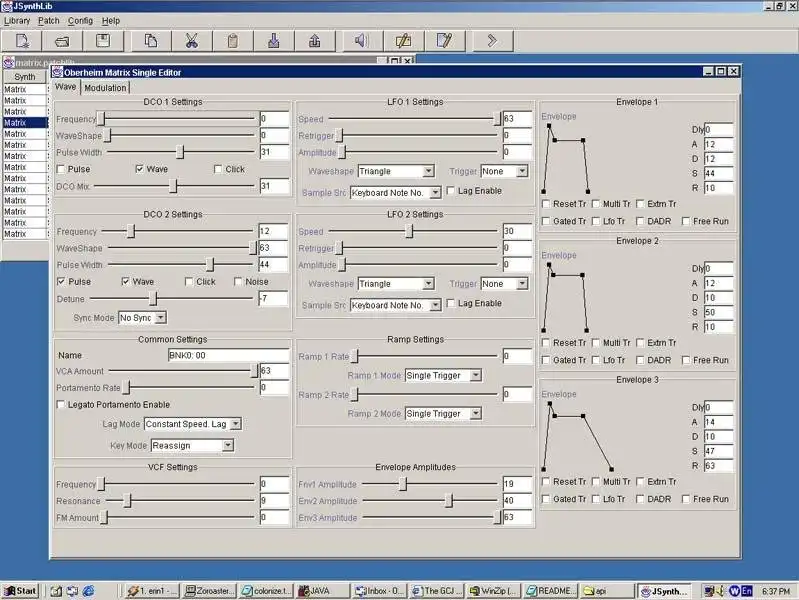The image size is (799, 600).
Task: Open the README taskbar item
Action: pos(550,591)
